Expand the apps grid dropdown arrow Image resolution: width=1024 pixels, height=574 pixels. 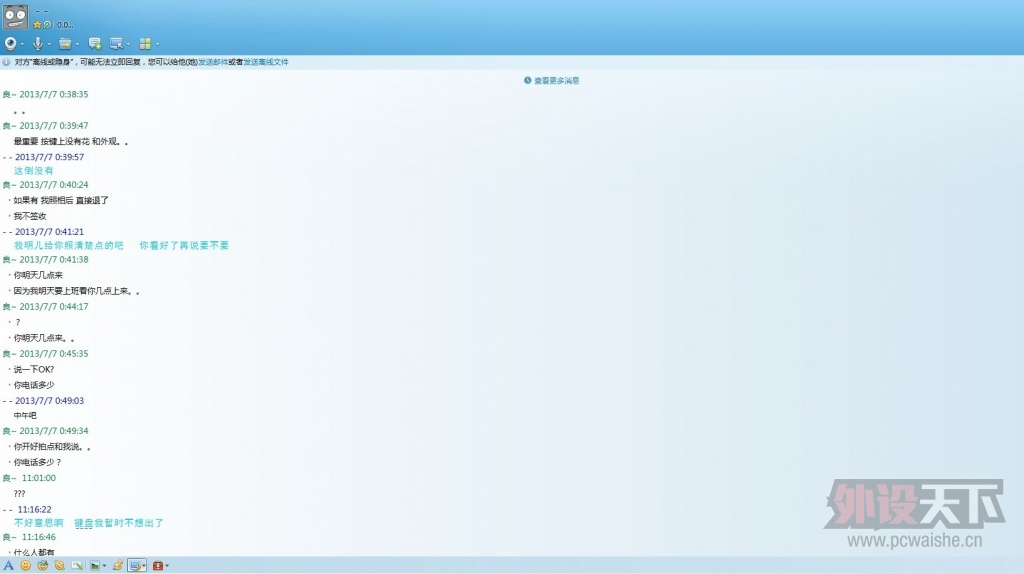157,44
